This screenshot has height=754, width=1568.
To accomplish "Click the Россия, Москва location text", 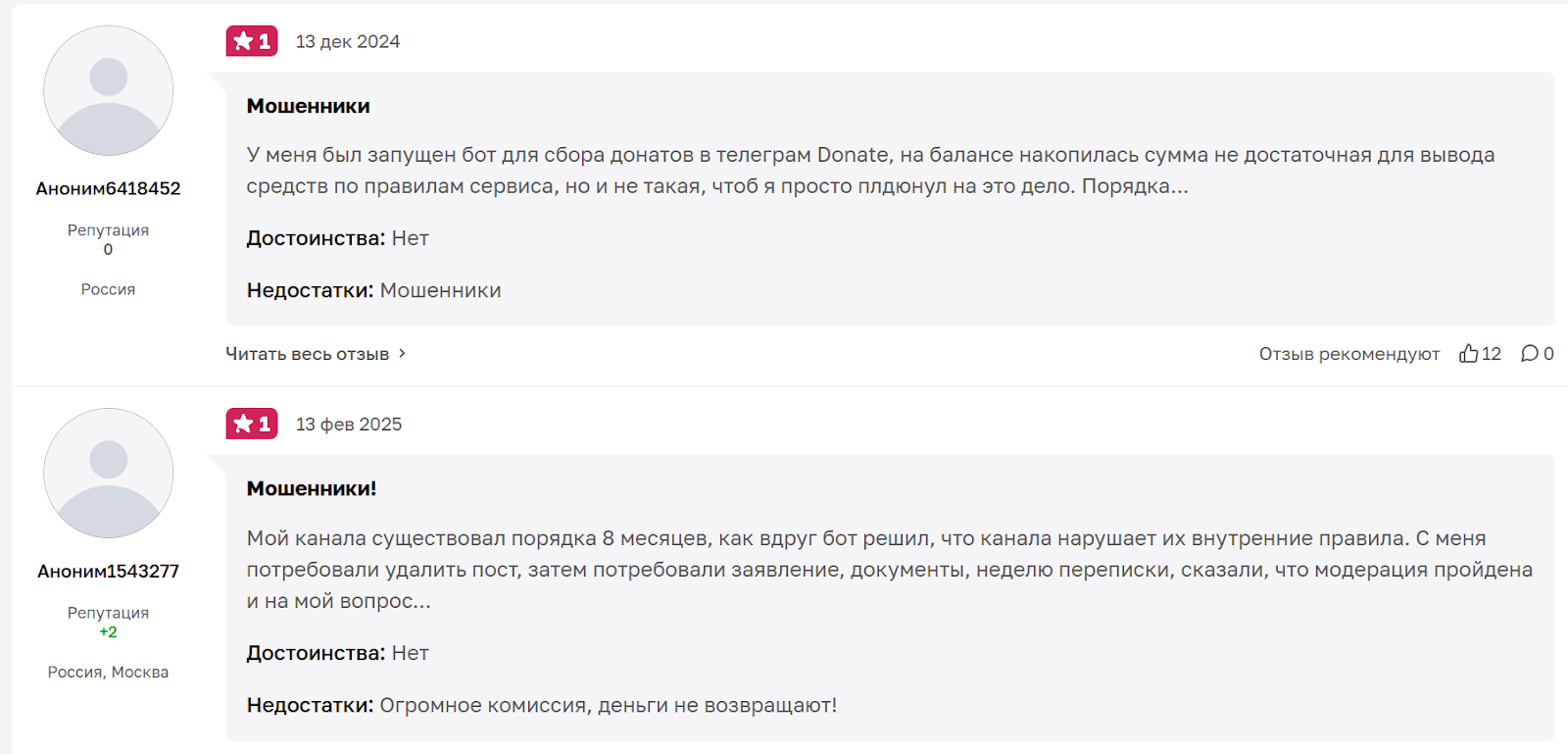I will click(108, 672).
